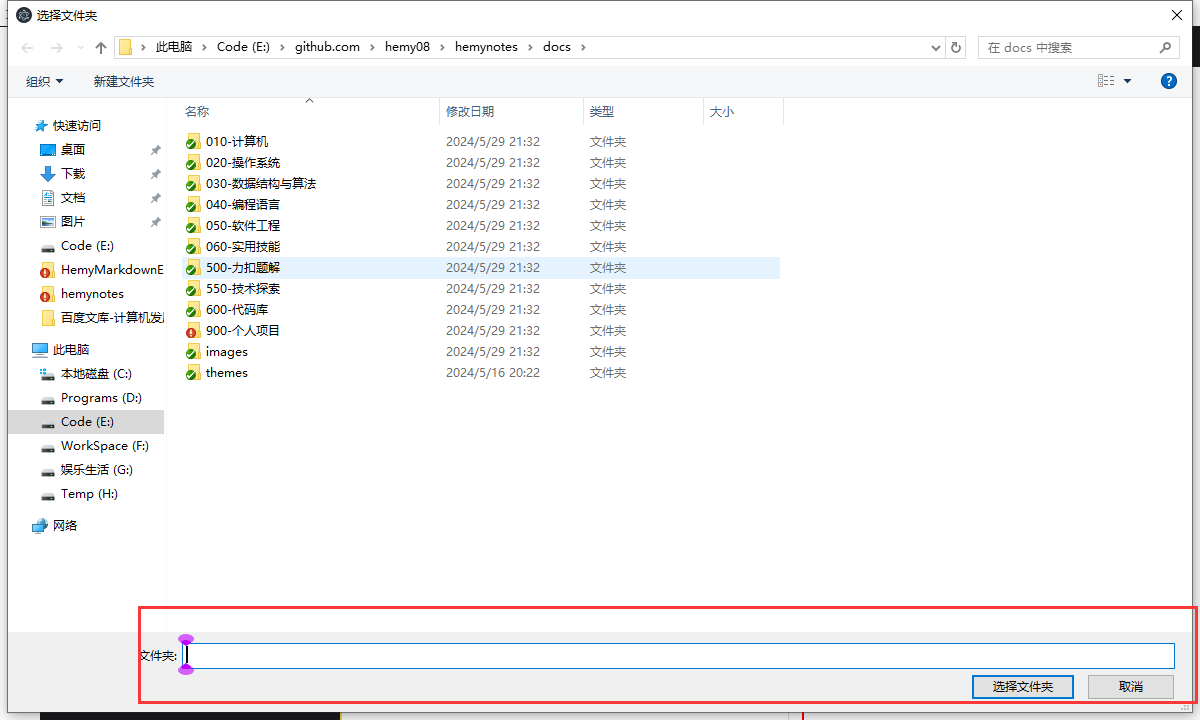Image resolution: width=1200 pixels, height=720 pixels.
Task: Click the 选择文件夹 button
Action: (x=1022, y=687)
